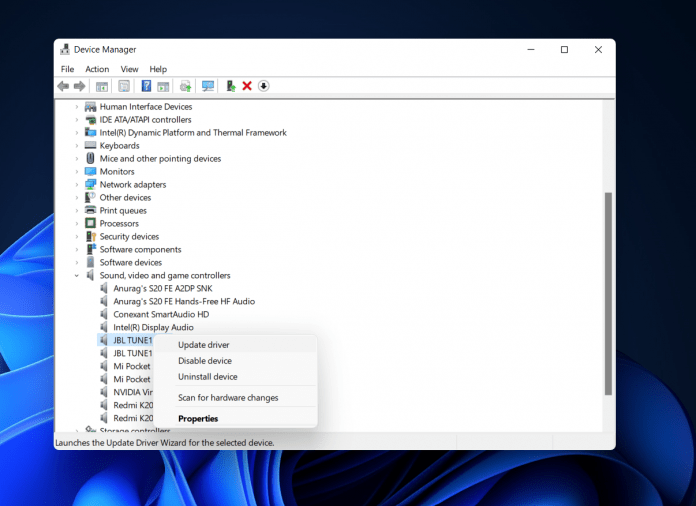The image size is (696, 506).
Task: Click the Device Manager title bar icon
Action: pyautogui.click(x=65, y=49)
